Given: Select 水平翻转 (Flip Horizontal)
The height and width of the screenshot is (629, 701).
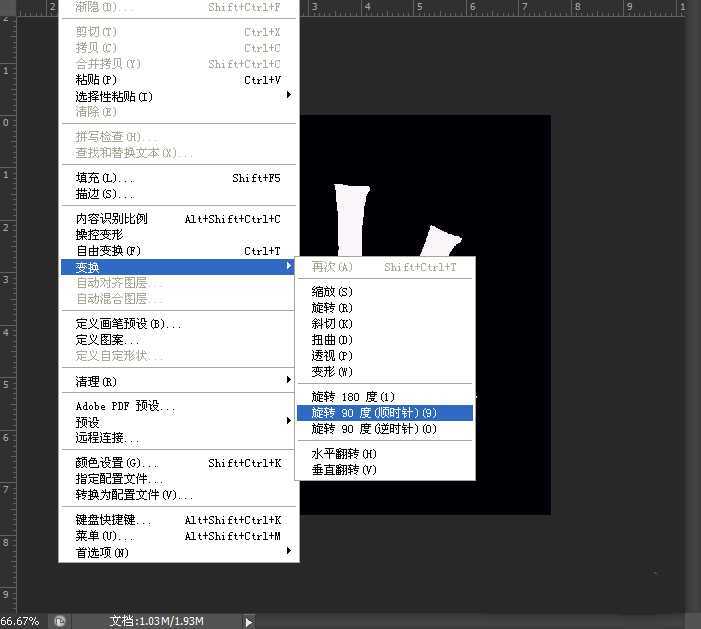Looking at the screenshot, I should pyautogui.click(x=344, y=454).
